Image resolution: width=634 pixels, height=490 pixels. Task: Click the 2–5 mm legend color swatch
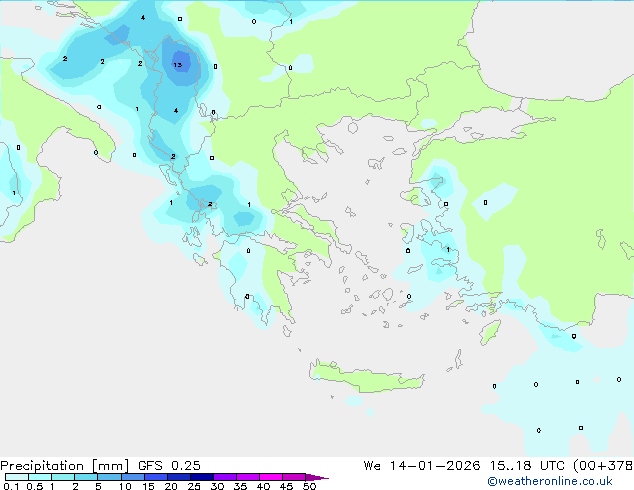click(x=86, y=477)
